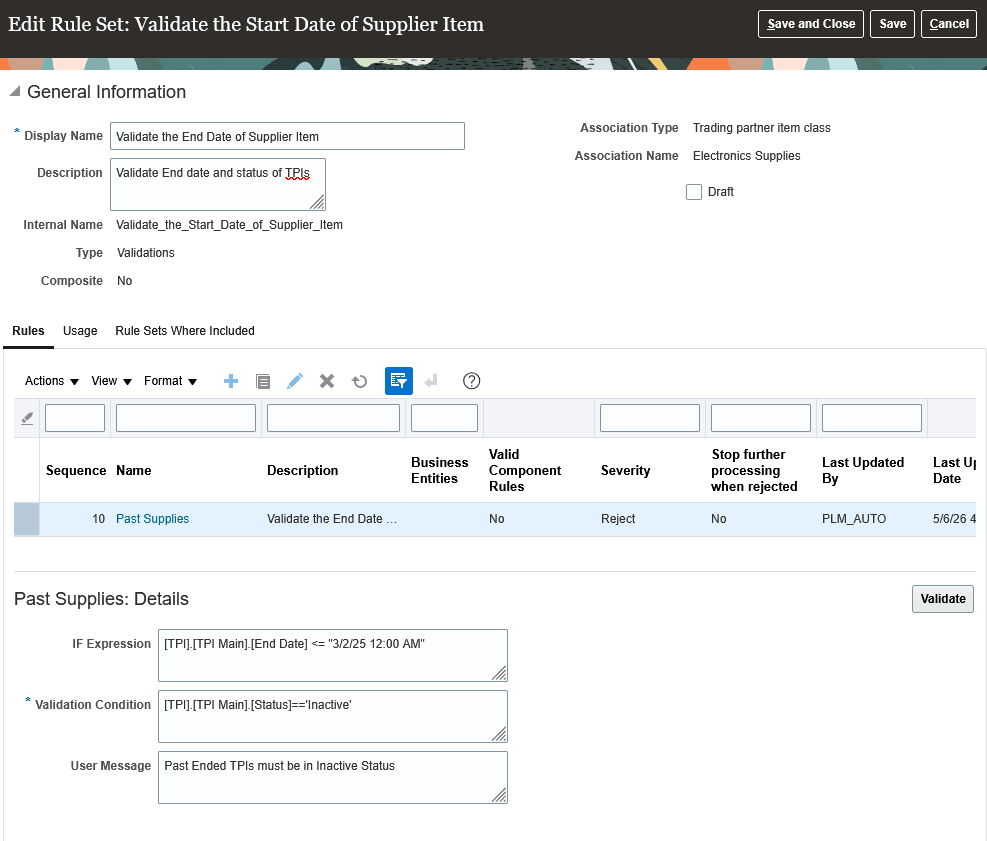Click the 'Electronics Supplies' association name
This screenshot has height=841, width=987.
tap(747, 155)
